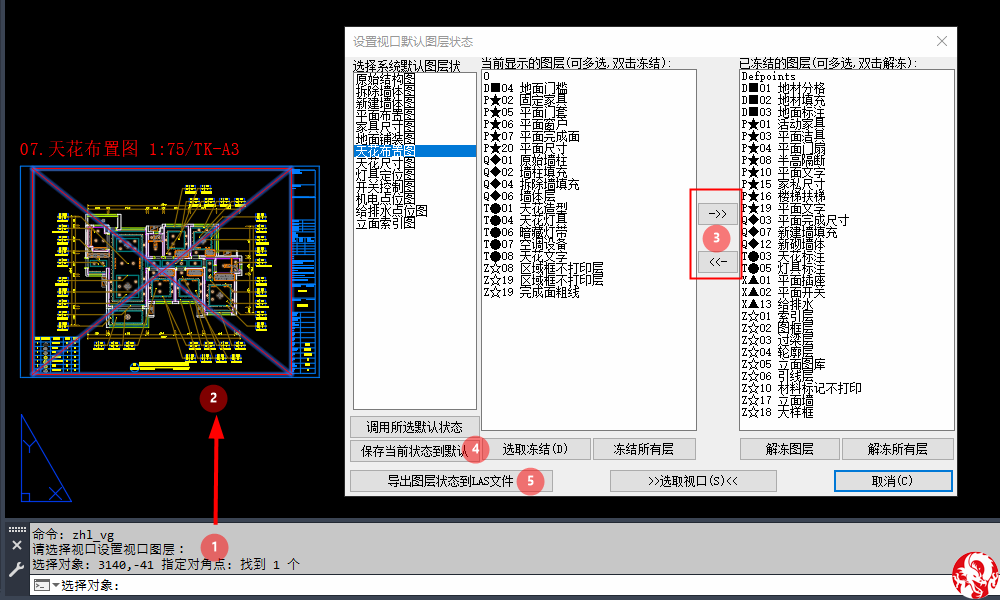Click the move-left '<<-' unfreeze arrow button
The image size is (1000, 600).
tap(716, 262)
